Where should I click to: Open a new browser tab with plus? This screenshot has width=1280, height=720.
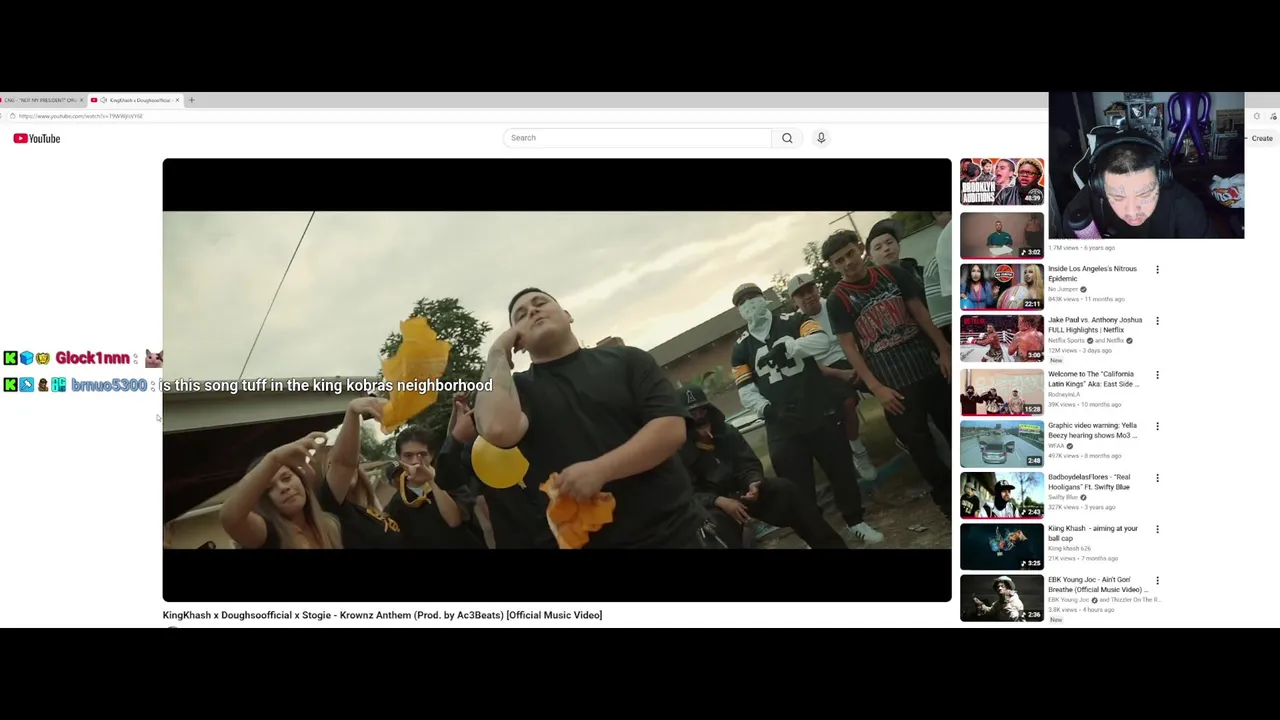click(x=192, y=100)
